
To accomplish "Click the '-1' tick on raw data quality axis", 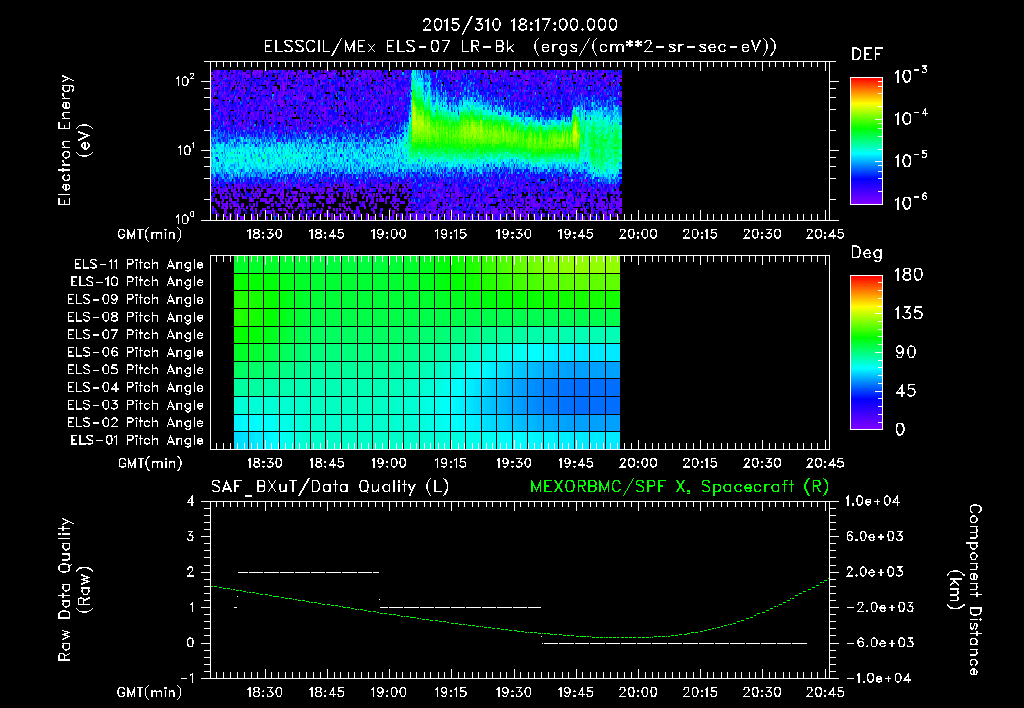I will pyautogui.click(x=187, y=678).
